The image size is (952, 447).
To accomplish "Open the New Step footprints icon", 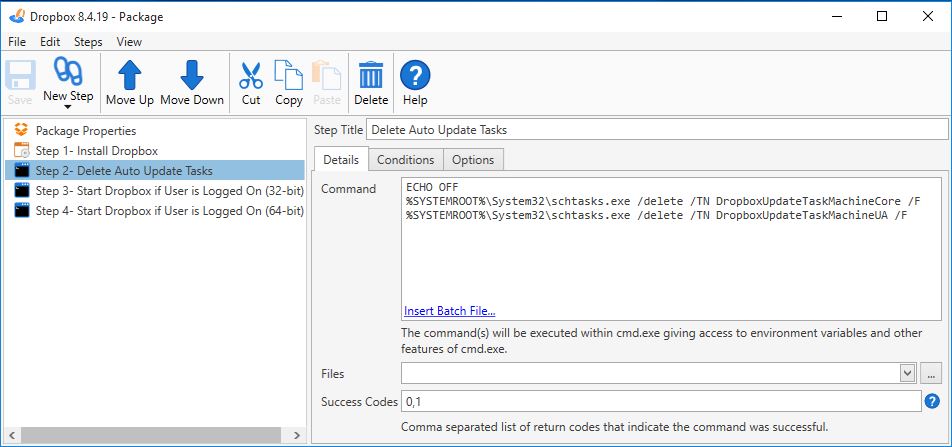I will 68,72.
